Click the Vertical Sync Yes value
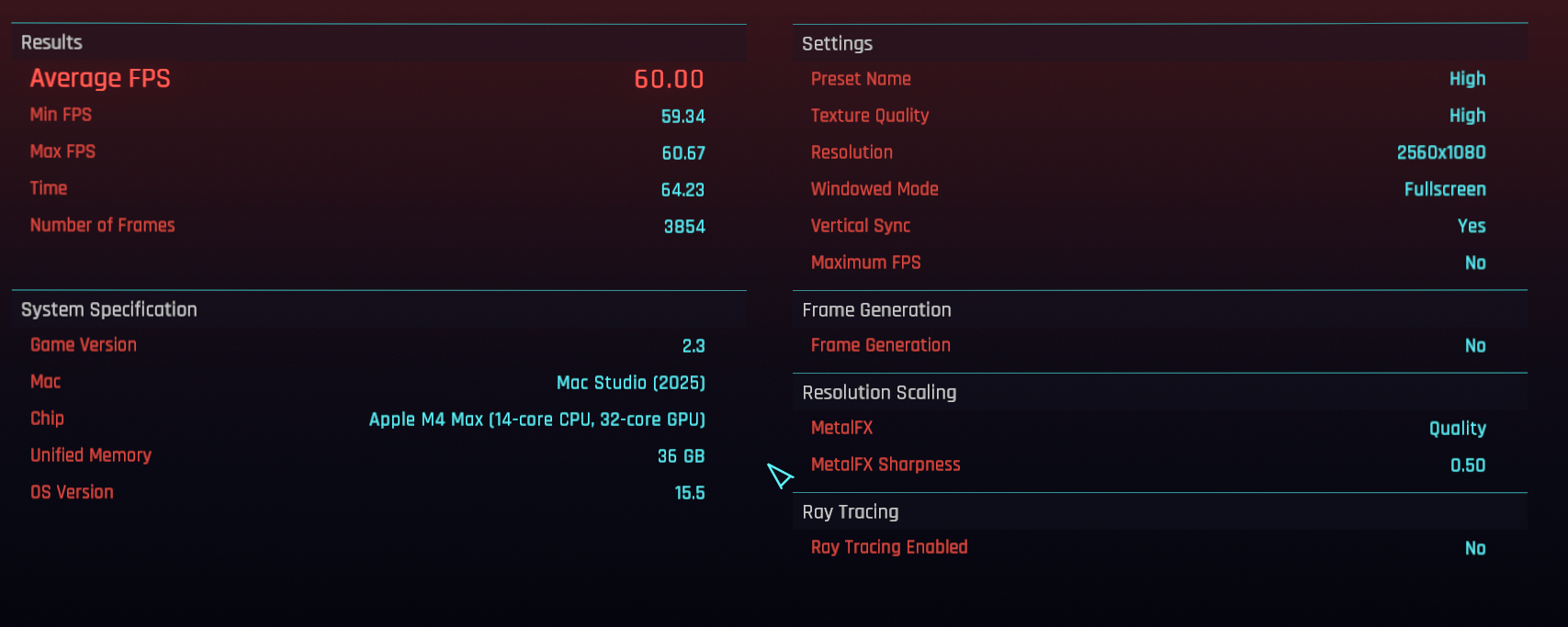The width and height of the screenshot is (1568, 627). point(1472,226)
